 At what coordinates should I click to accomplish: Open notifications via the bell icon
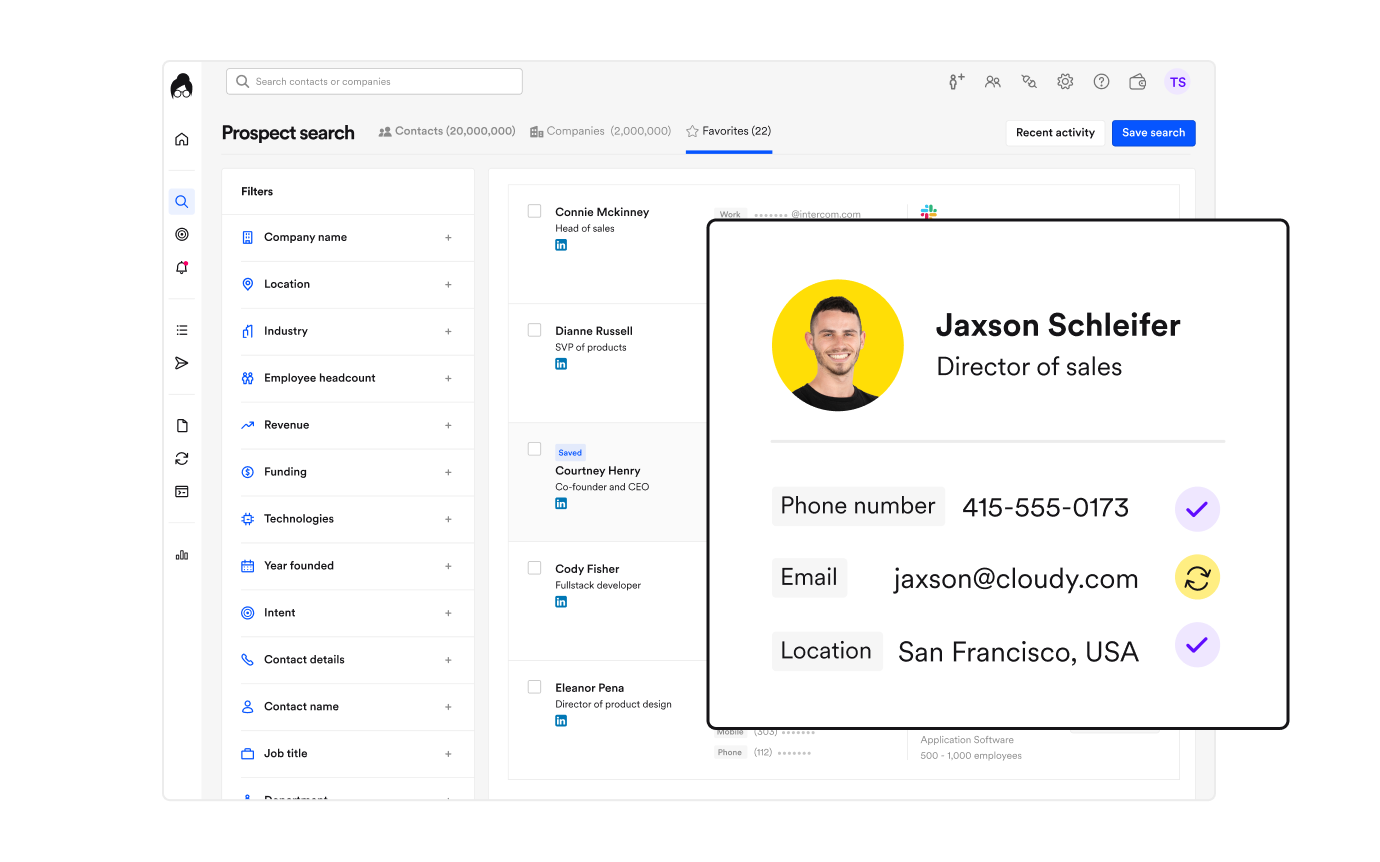[x=181, y=267]
